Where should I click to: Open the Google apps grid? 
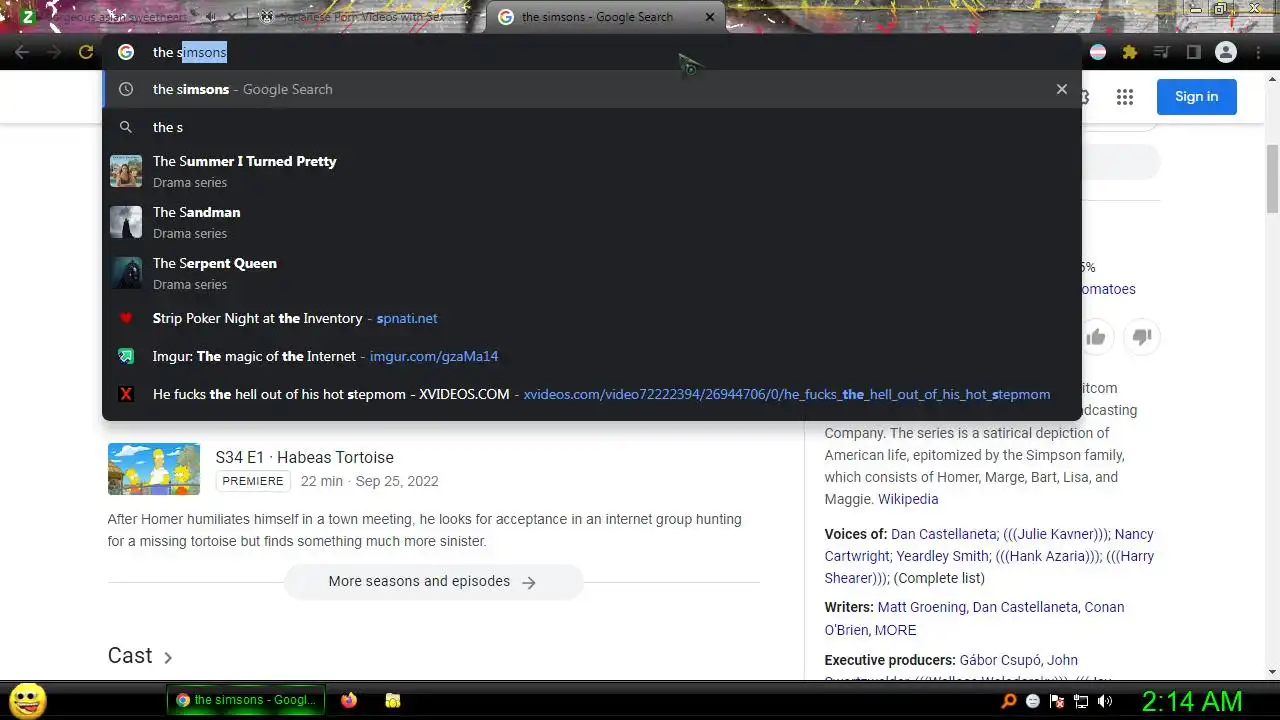(x=1125, y=97)
